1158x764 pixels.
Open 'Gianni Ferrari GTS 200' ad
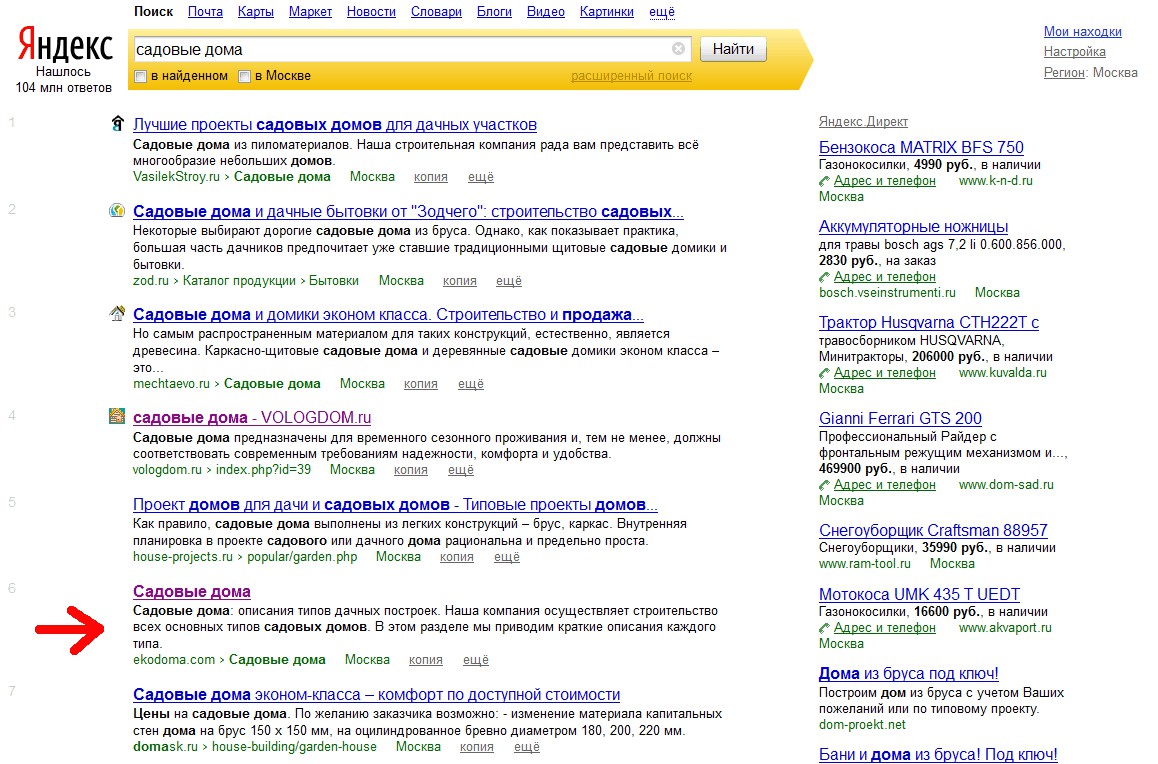coord(900,419)
